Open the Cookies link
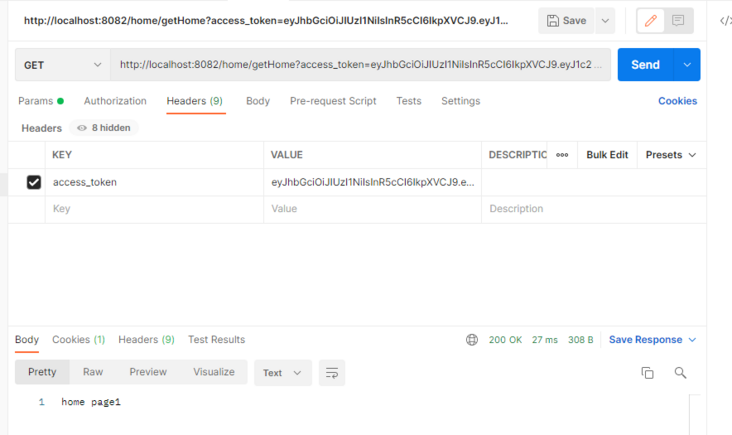732x435 pixels. 677,101
